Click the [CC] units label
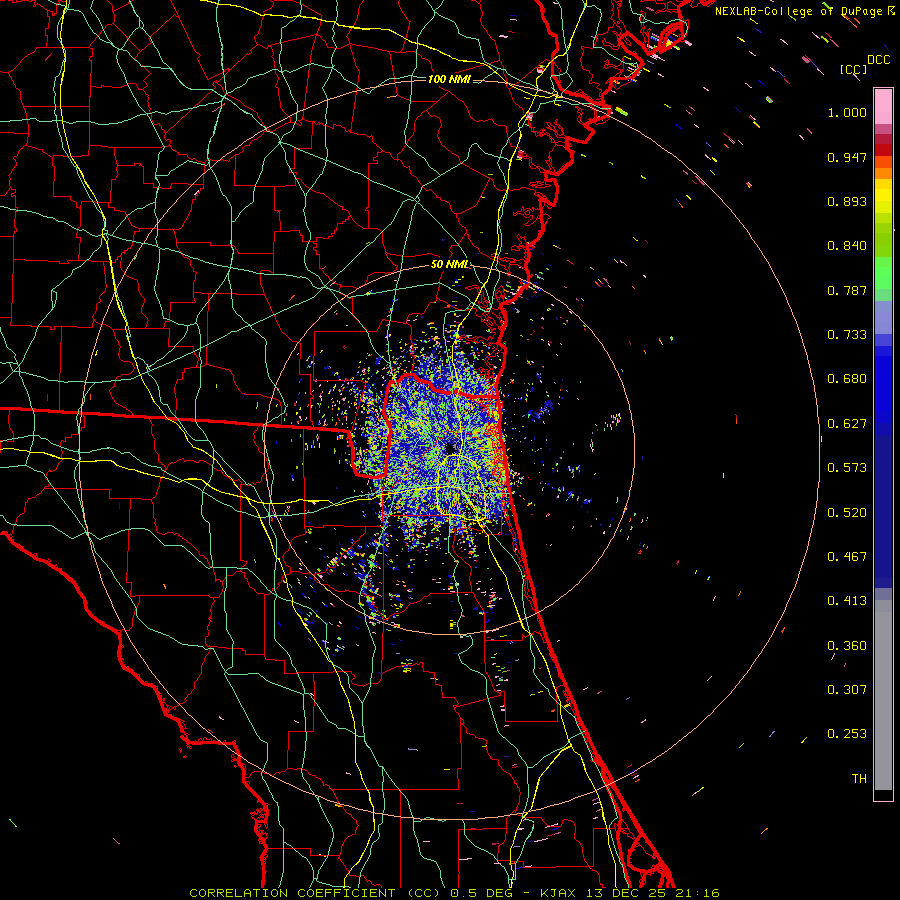 (x=853, y=69)
